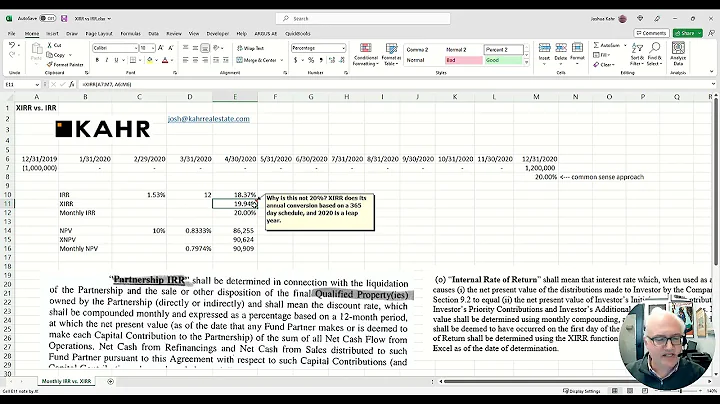Viewport: 720px width, 404px height.
Task: Toggle the AutoSave switch off/on
Action: tap(47, 18)
